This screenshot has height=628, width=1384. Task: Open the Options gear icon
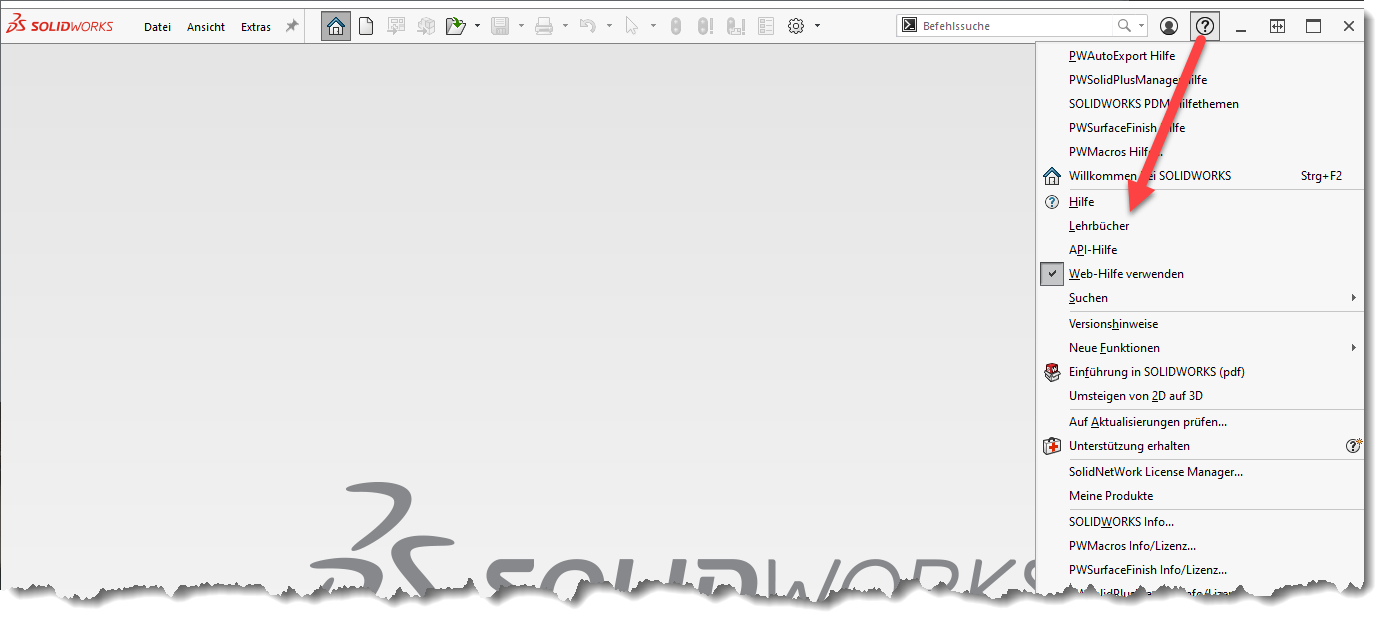[x=796, y=27]
